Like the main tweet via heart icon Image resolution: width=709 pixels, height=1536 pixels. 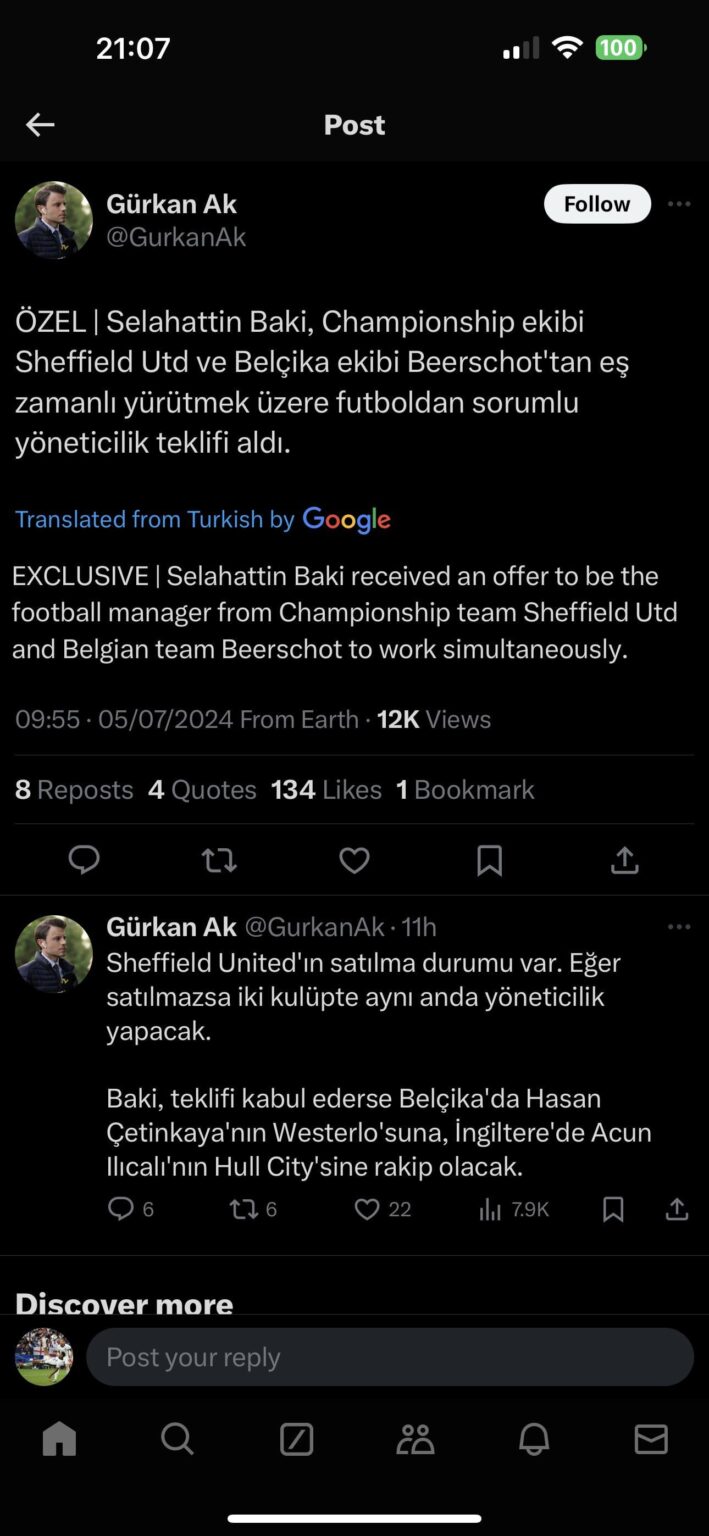(354, 860)
